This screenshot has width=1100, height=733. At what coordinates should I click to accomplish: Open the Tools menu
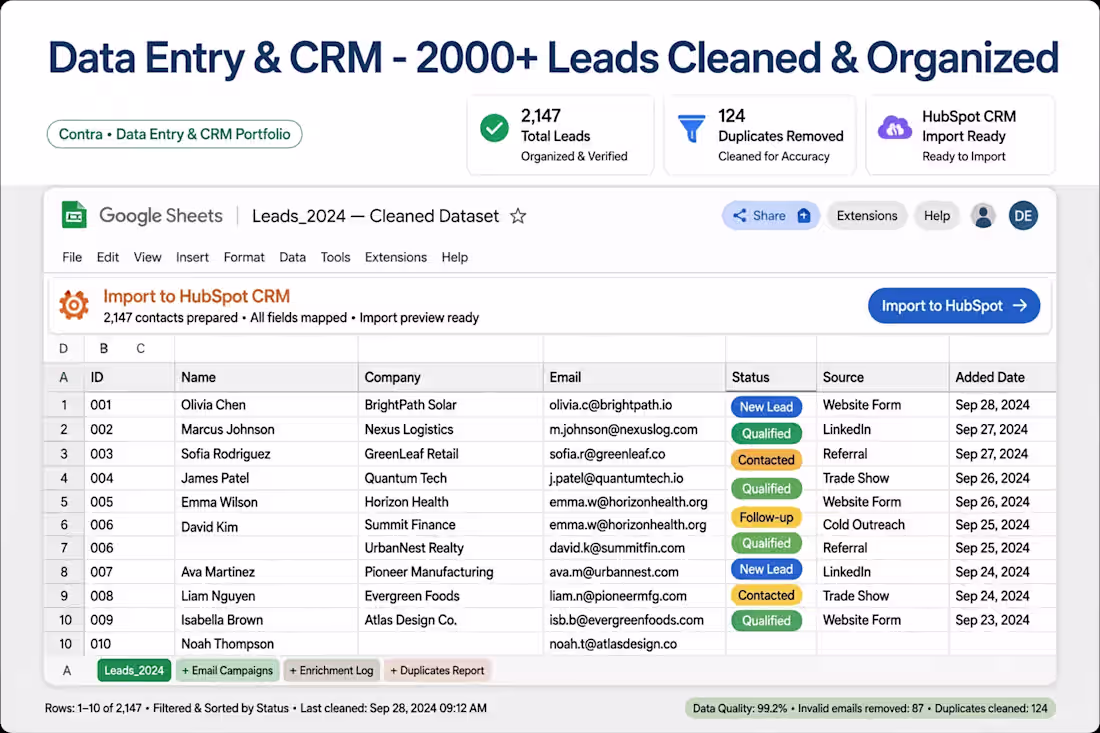[x=335, y=257]
